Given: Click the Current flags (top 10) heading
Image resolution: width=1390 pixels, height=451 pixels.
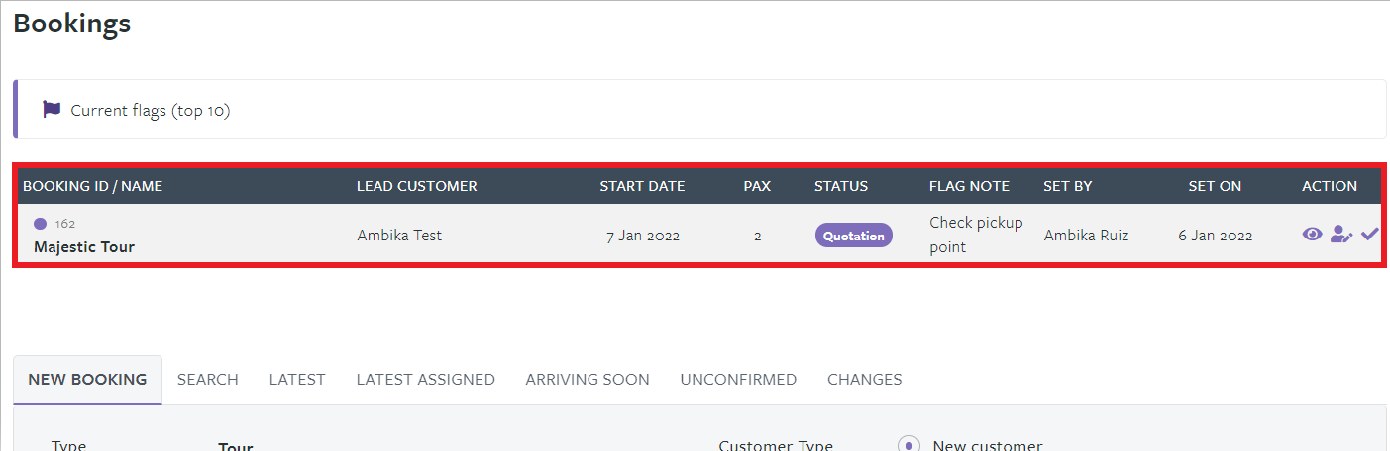Looking at the screenshot, I should coord(150,110).
